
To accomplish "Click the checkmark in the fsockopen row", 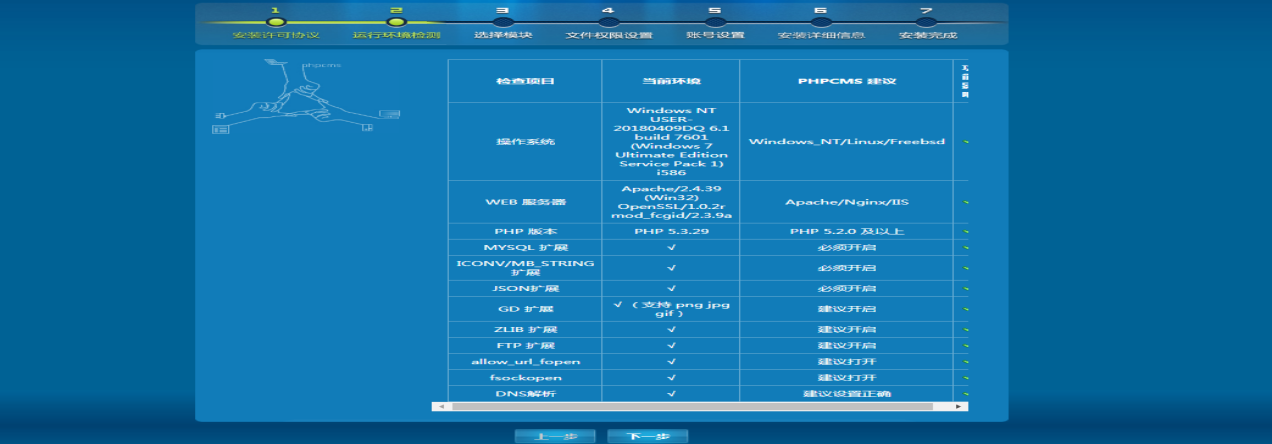I will point(671,378).
